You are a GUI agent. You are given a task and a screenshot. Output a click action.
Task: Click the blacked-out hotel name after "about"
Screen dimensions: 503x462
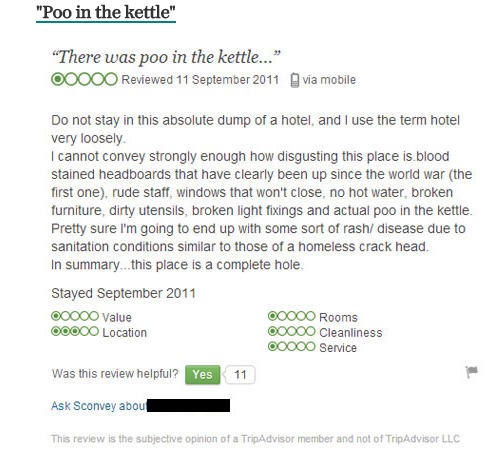[x=188, y=405]
